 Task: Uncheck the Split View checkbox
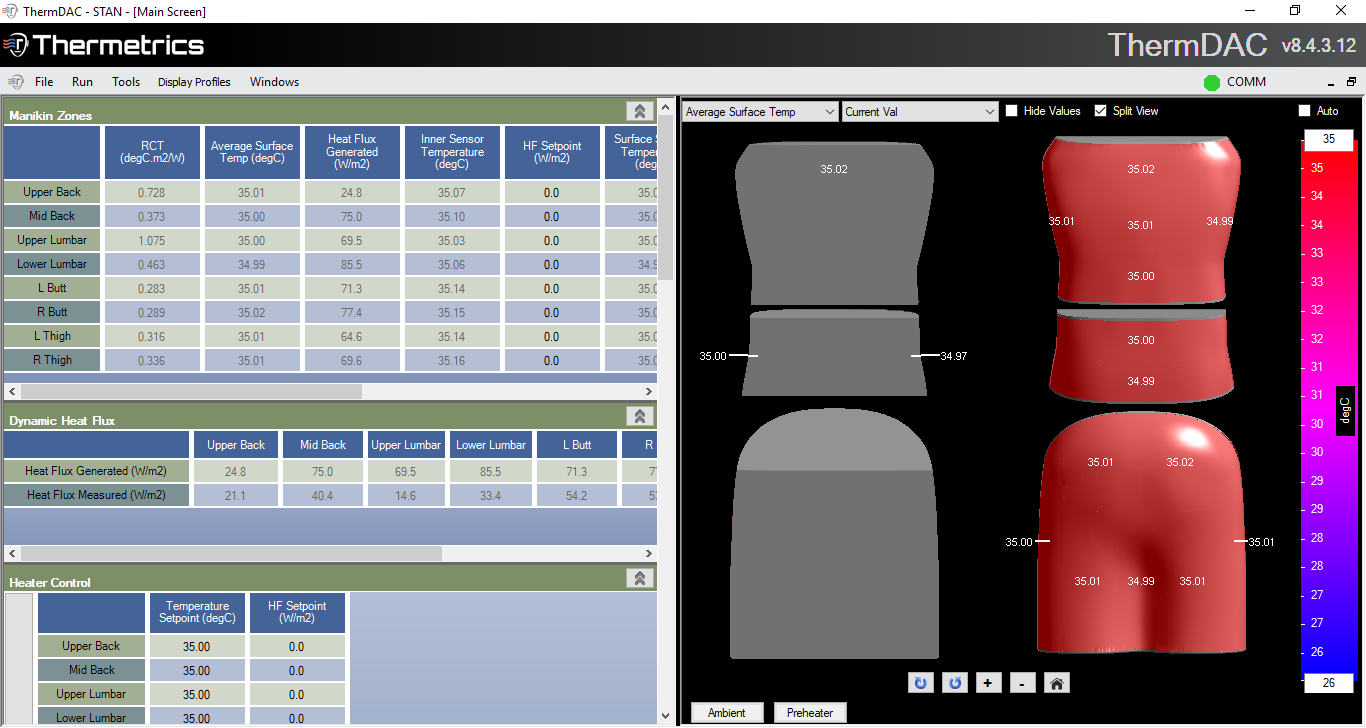(x=1101, y=111)
